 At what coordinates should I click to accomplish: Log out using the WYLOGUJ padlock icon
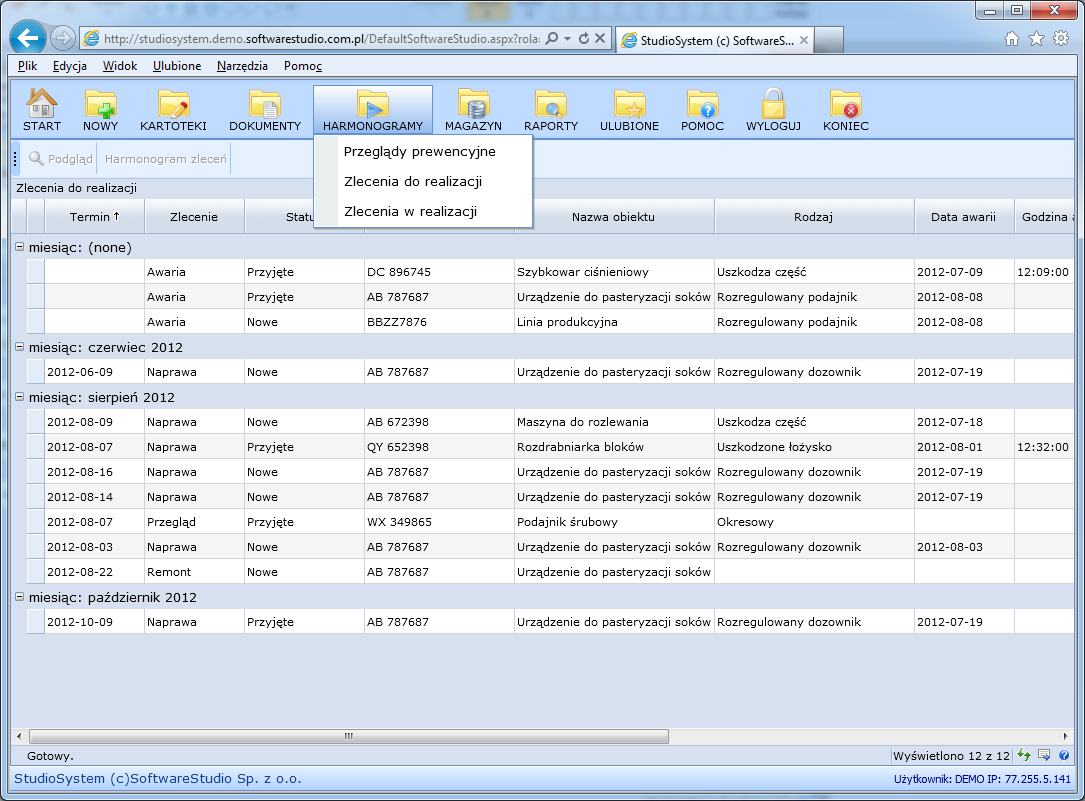pos(770,108)
